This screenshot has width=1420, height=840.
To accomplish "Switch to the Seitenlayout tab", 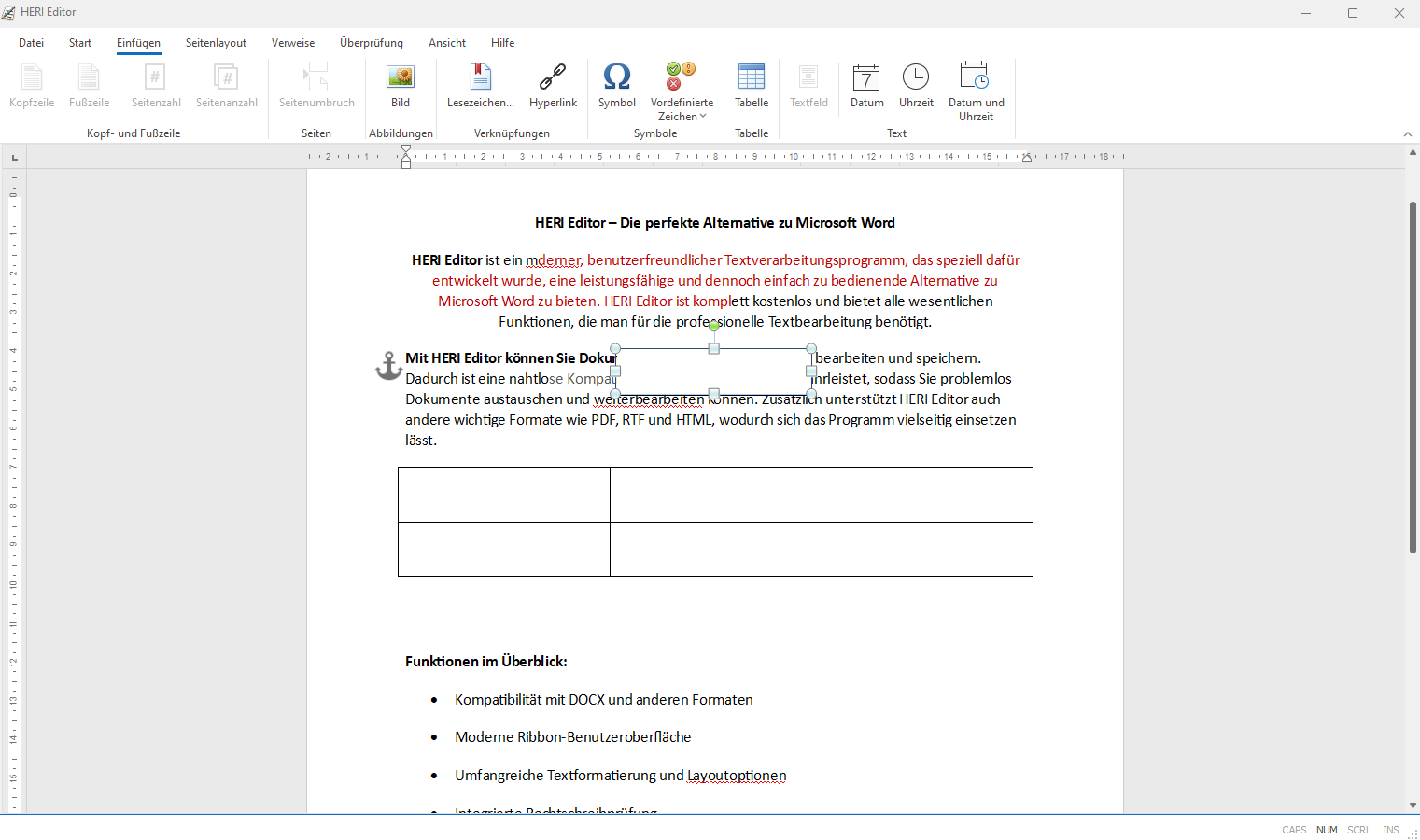I will pyautogui.click(x=216, y=43).
